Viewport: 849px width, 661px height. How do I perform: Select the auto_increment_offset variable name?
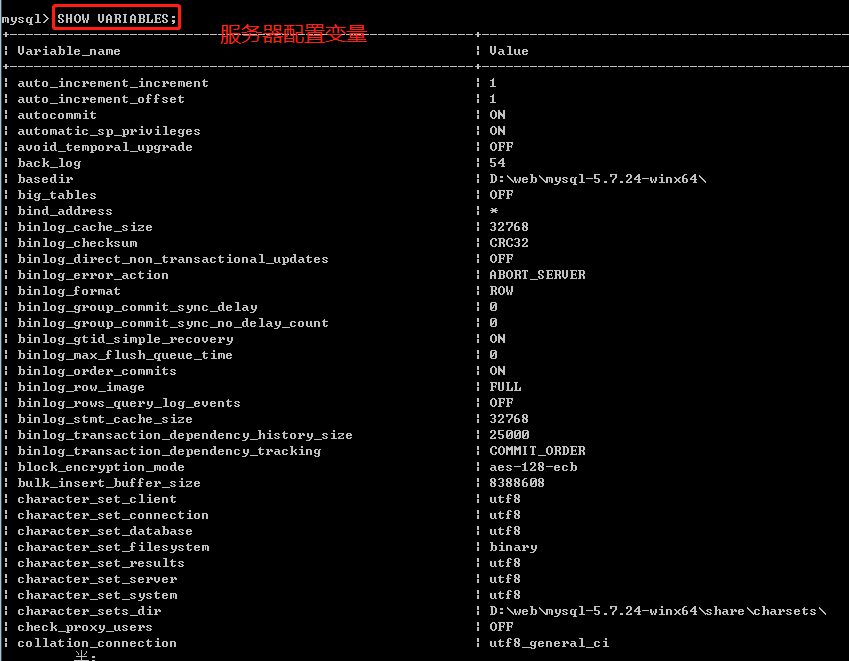[x=101, y=99]
